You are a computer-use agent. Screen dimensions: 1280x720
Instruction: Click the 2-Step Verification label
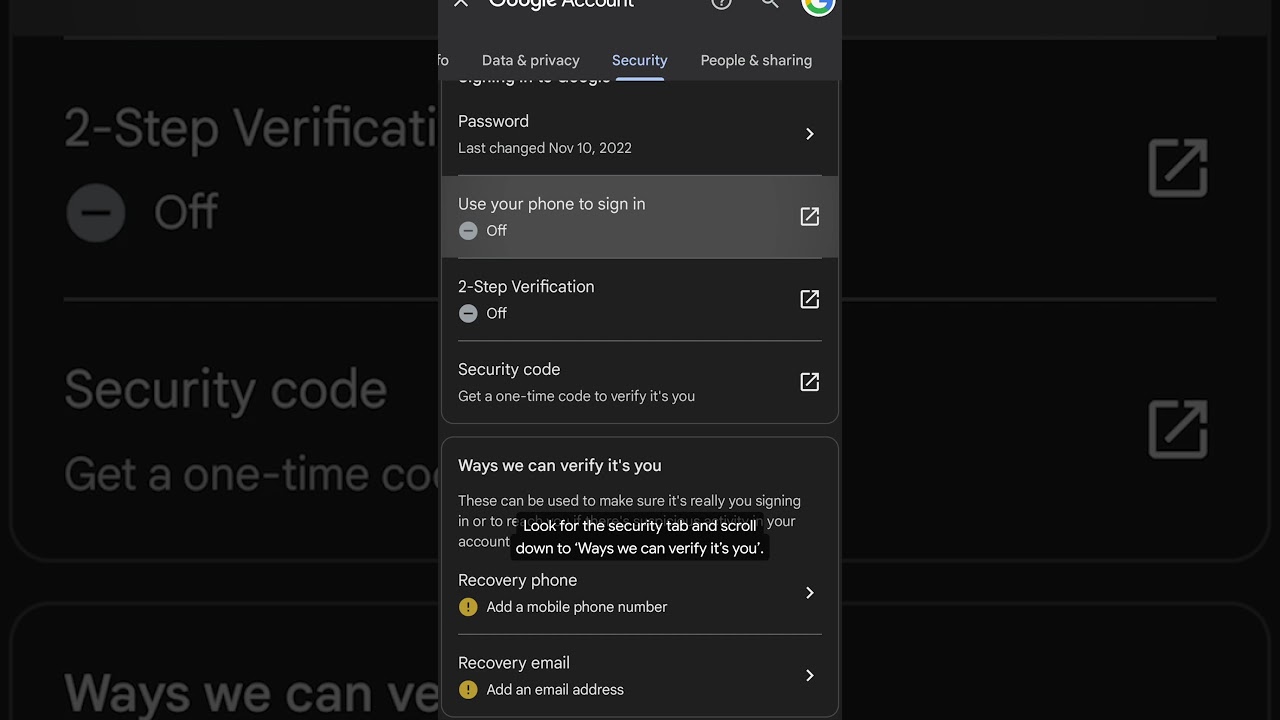pyautogui.click(x=526, y=287)
